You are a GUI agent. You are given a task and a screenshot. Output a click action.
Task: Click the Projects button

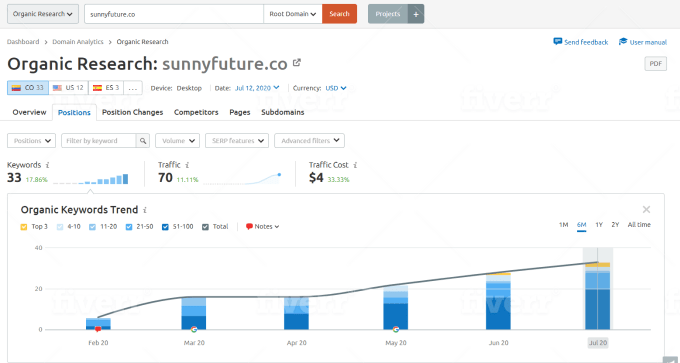tap(388, 14)
